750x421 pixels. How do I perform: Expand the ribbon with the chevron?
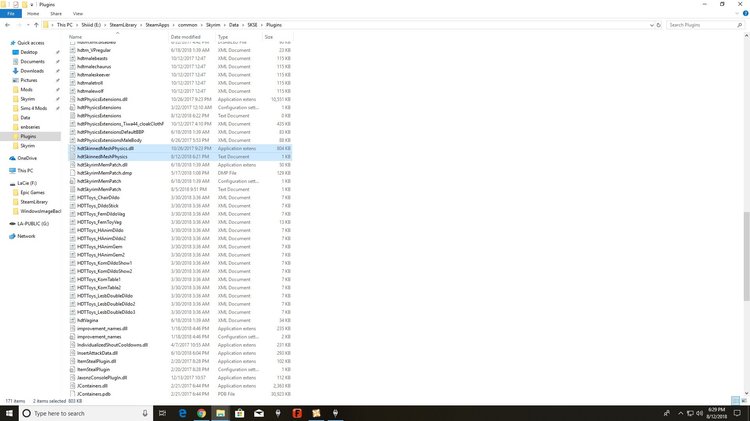[737, 13]
